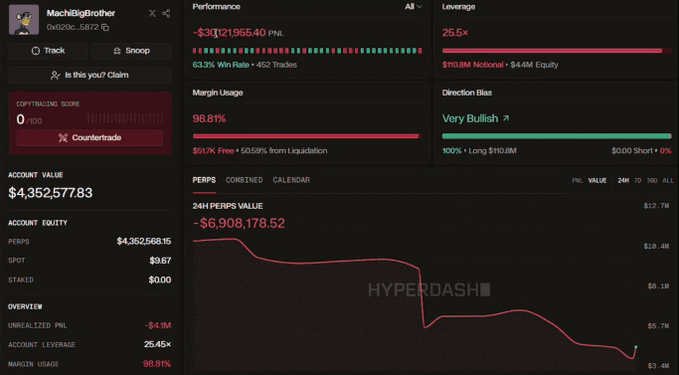Click 'Long $110.8M' text

492,151
